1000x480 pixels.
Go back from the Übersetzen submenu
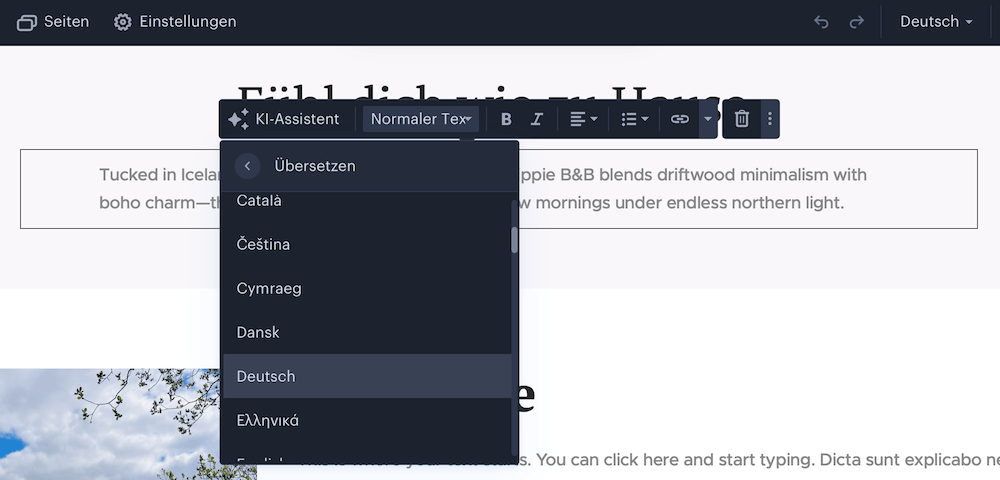(x=247, y=166)
